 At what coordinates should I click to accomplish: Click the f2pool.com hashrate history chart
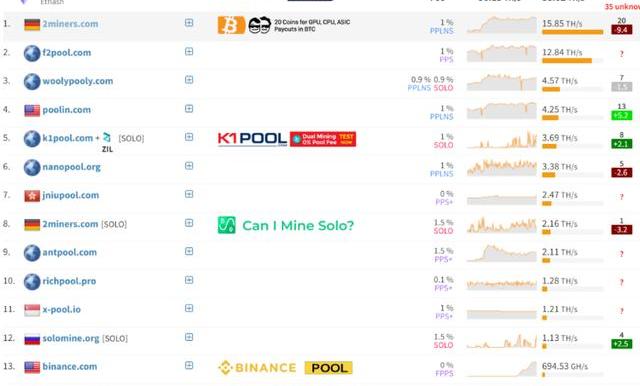(x=502, y=53)
